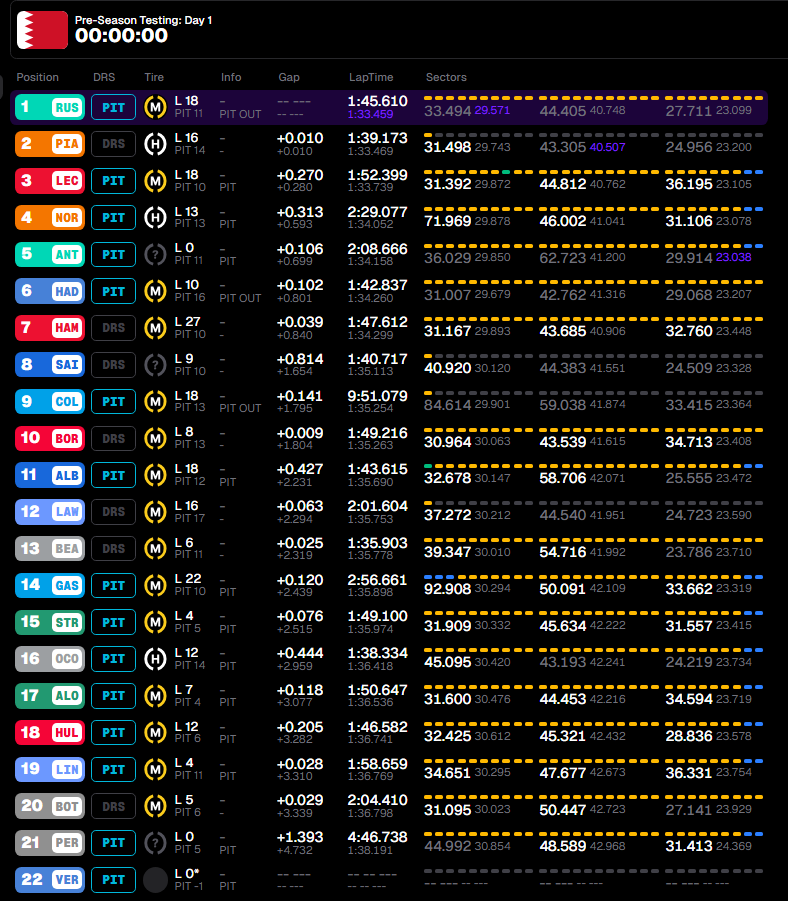Click the medium tire icon in COL row
This screenshot has width=788, height=901.
(x=155, y=401)
